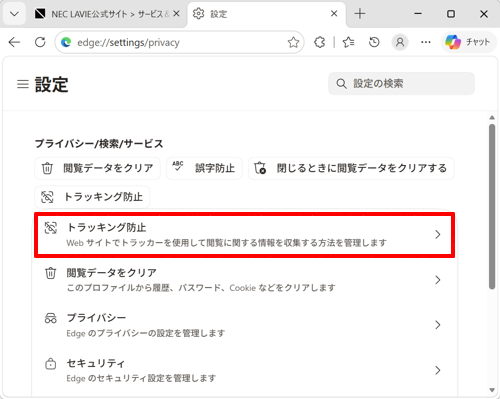Go back with the browser back arrow
Image resolution: width=500 pixels, height=399 pixels.
pos(14,42)
